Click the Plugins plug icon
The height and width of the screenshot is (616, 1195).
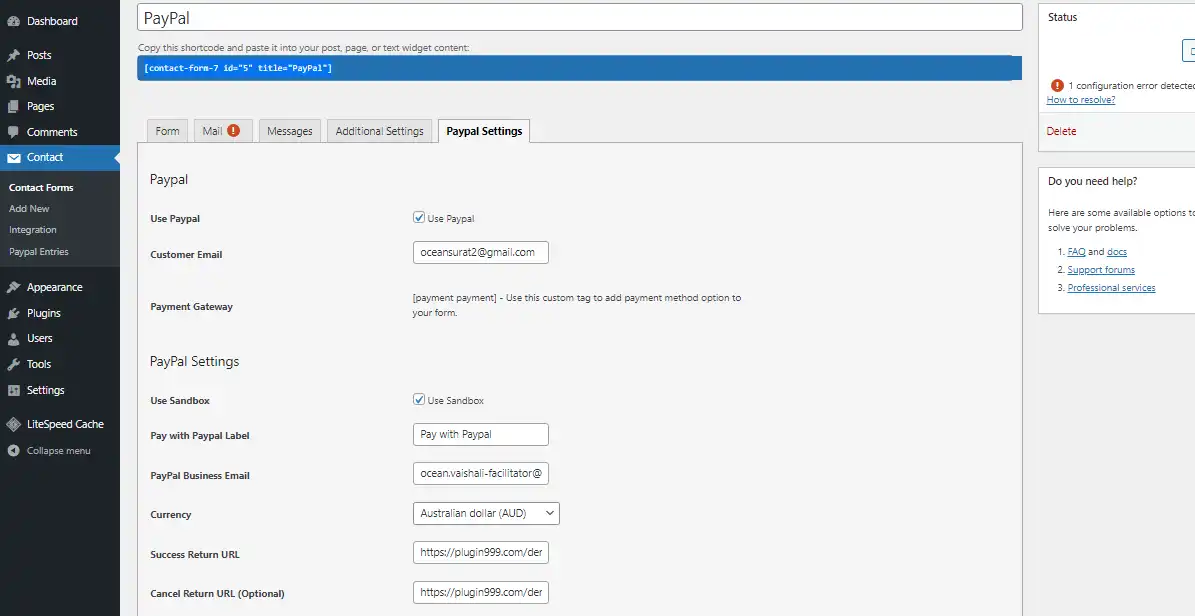[13, 313]
